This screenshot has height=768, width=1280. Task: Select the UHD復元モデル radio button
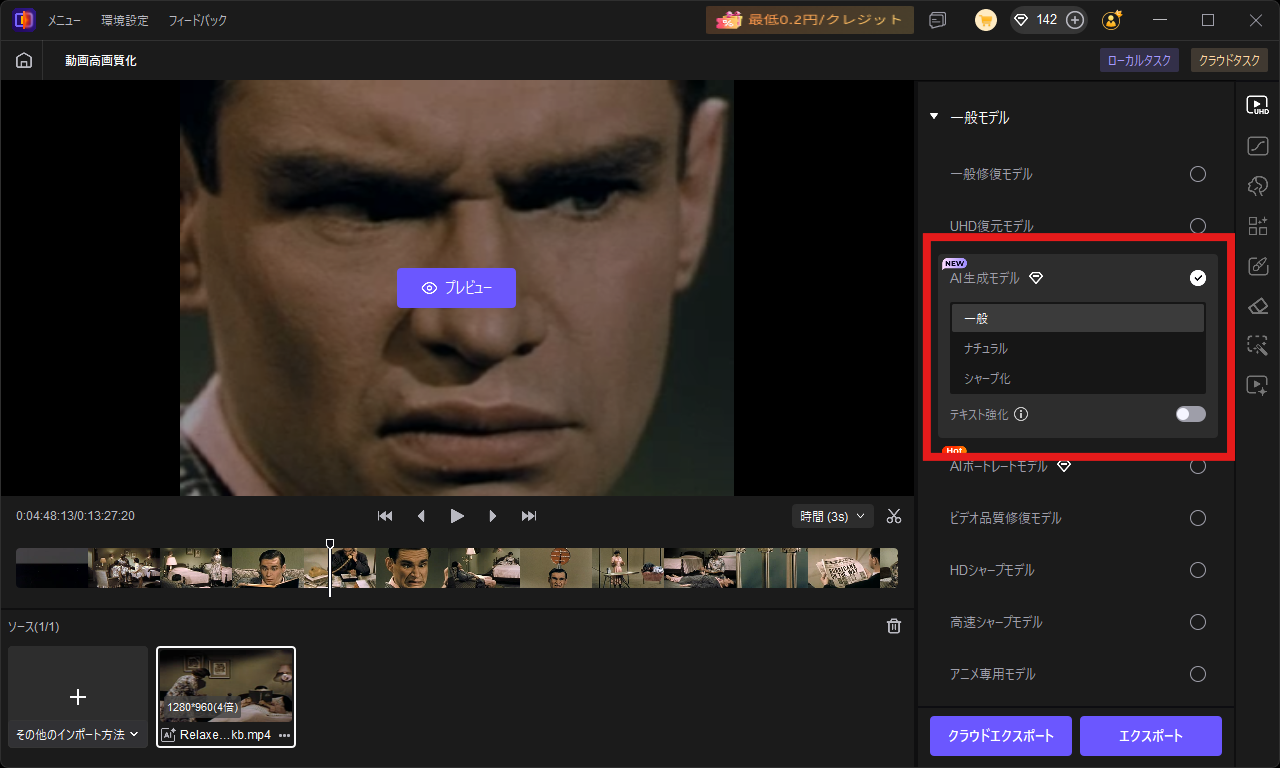click(x=1198, y=226)
